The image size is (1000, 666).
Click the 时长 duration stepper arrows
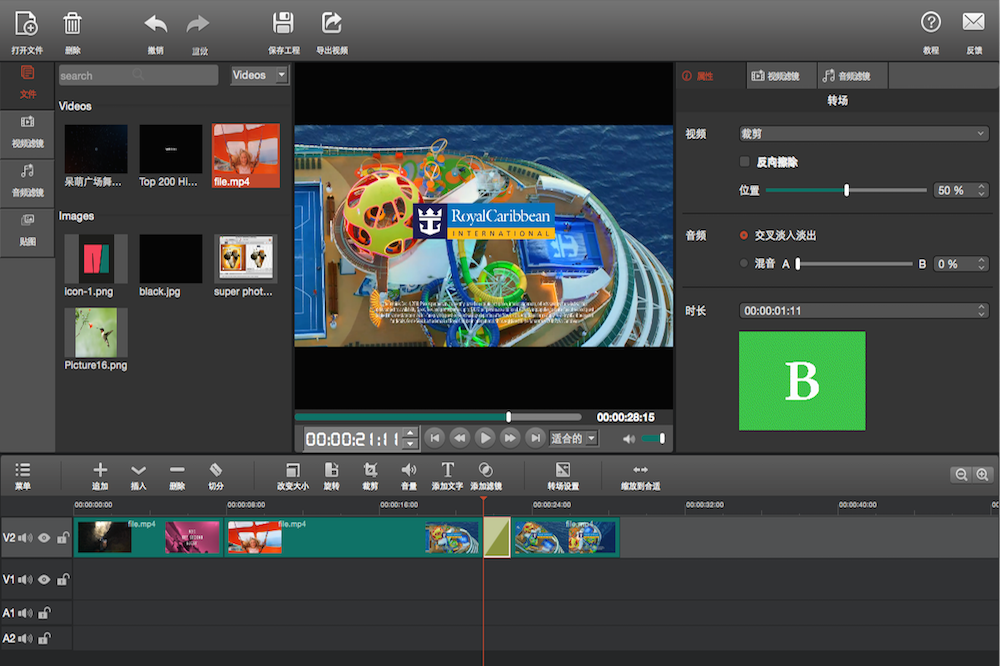[x=982, y=311]
